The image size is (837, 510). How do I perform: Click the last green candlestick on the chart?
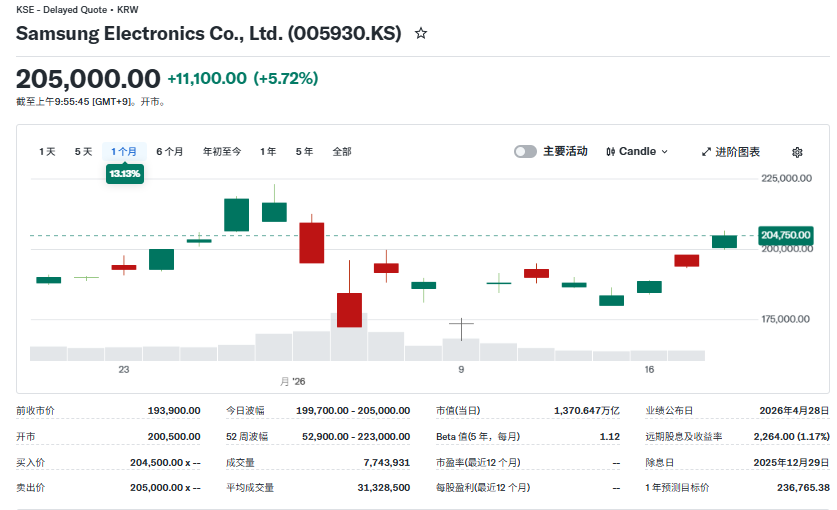724,241
